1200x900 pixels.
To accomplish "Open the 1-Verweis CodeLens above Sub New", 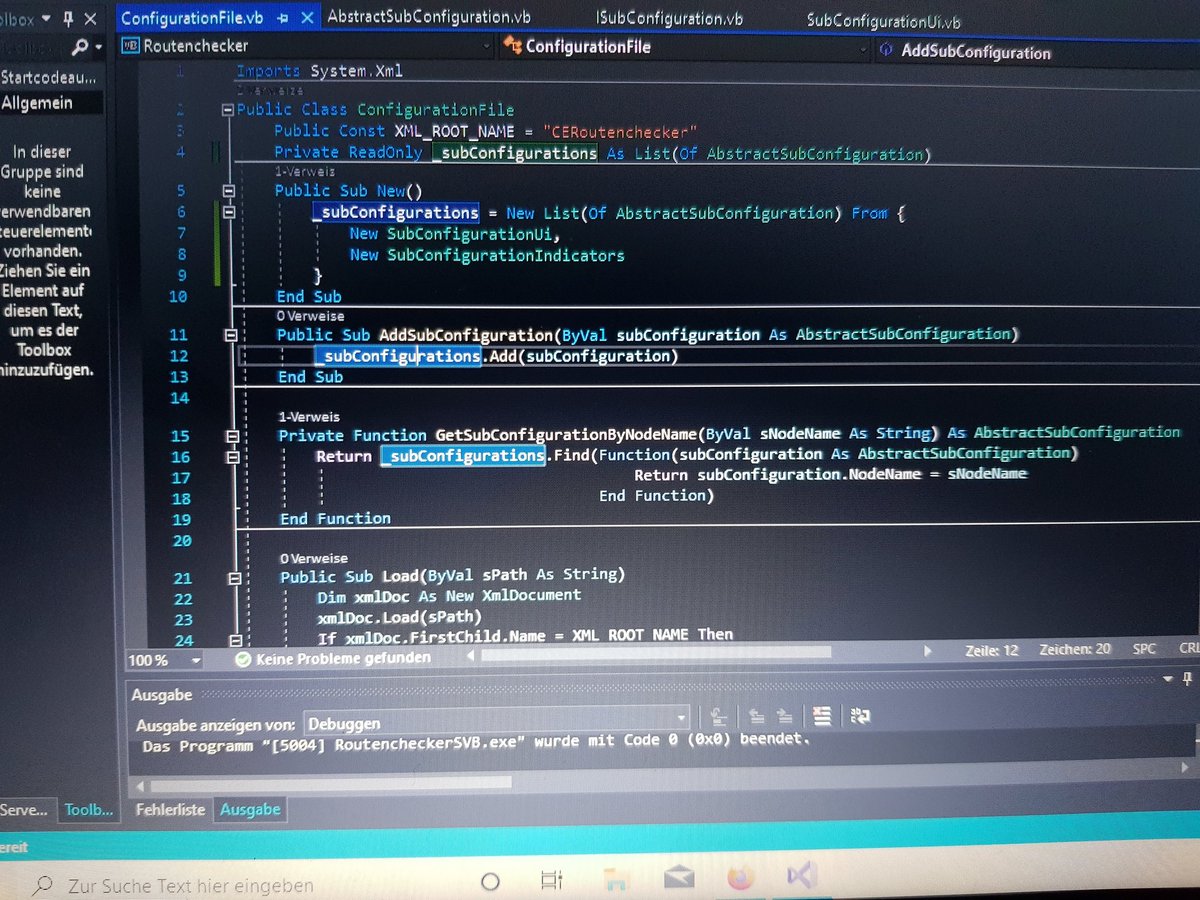I will pos(304,172).
